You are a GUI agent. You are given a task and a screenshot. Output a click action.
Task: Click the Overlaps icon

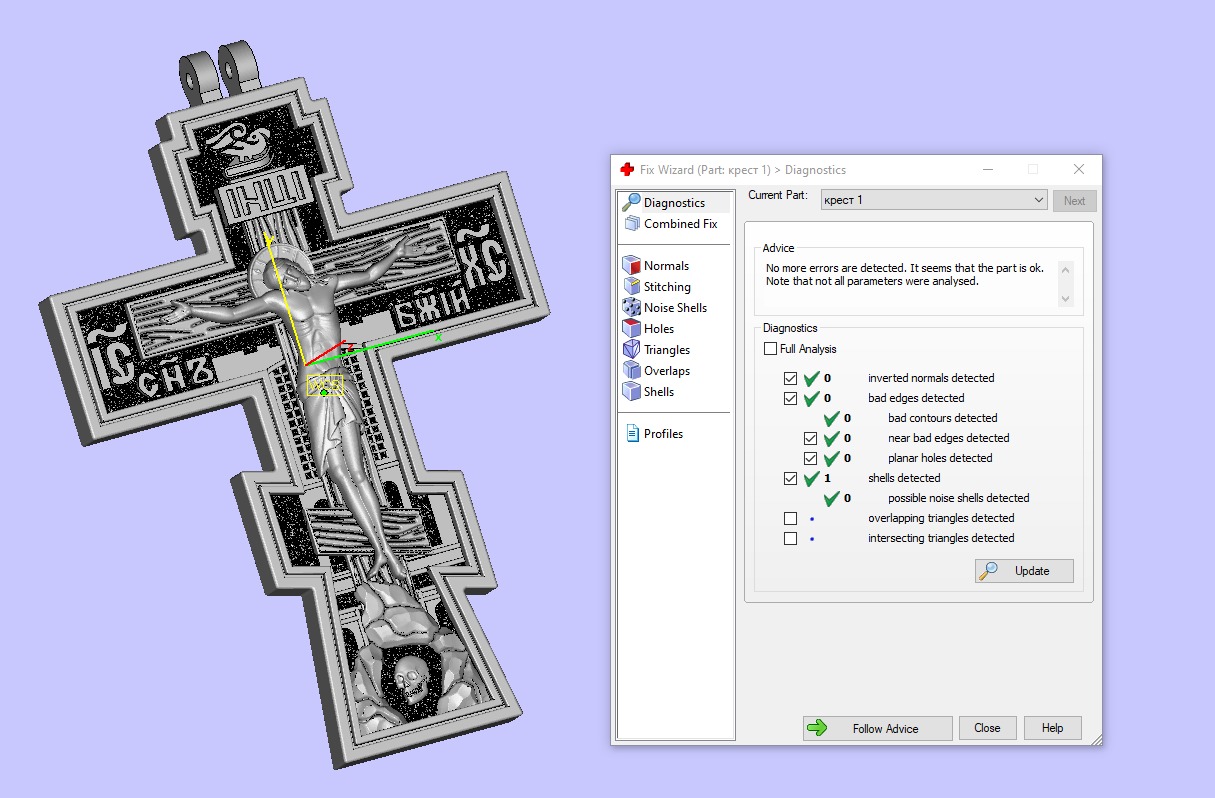click(x=631, y=371)
